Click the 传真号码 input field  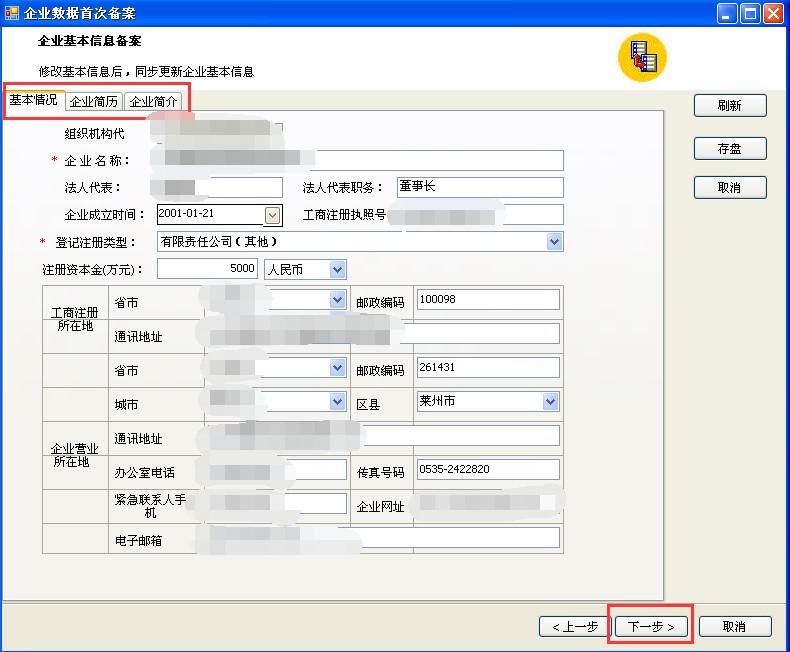pyautogui.click(x=487, y=470)
